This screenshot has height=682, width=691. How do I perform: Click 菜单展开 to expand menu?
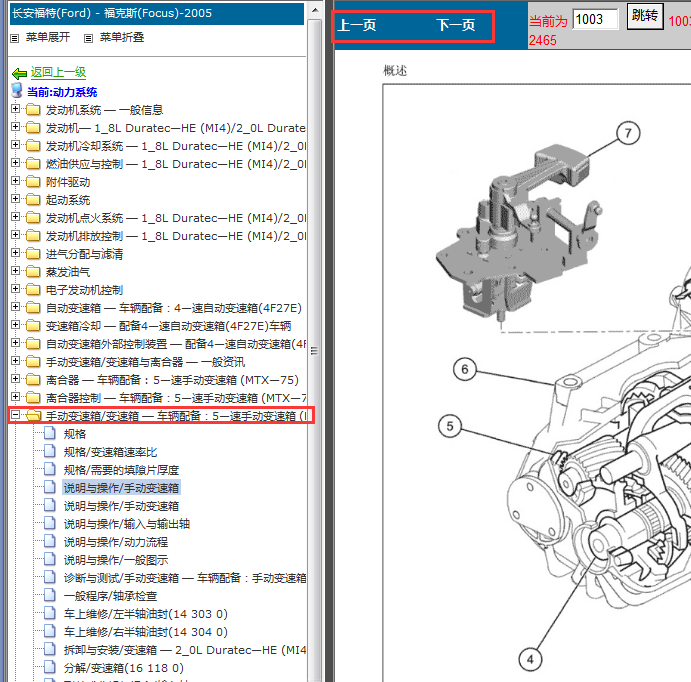48,37
